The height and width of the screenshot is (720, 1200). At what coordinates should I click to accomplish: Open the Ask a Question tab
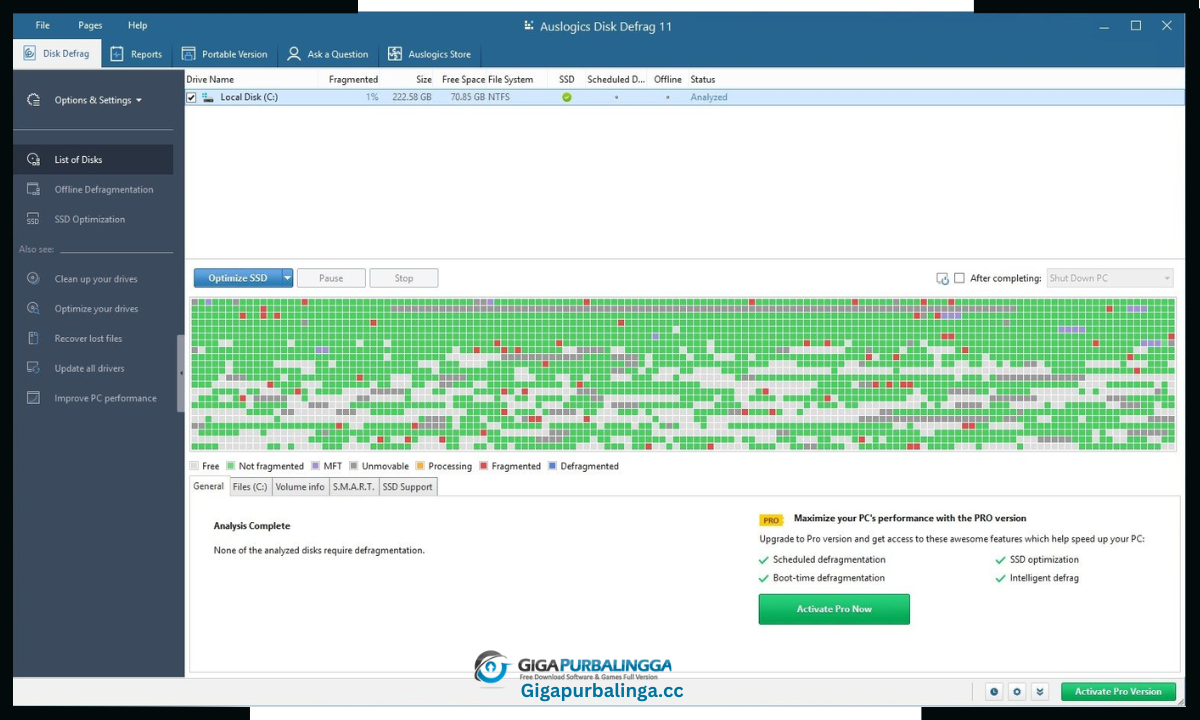[328, 54]
